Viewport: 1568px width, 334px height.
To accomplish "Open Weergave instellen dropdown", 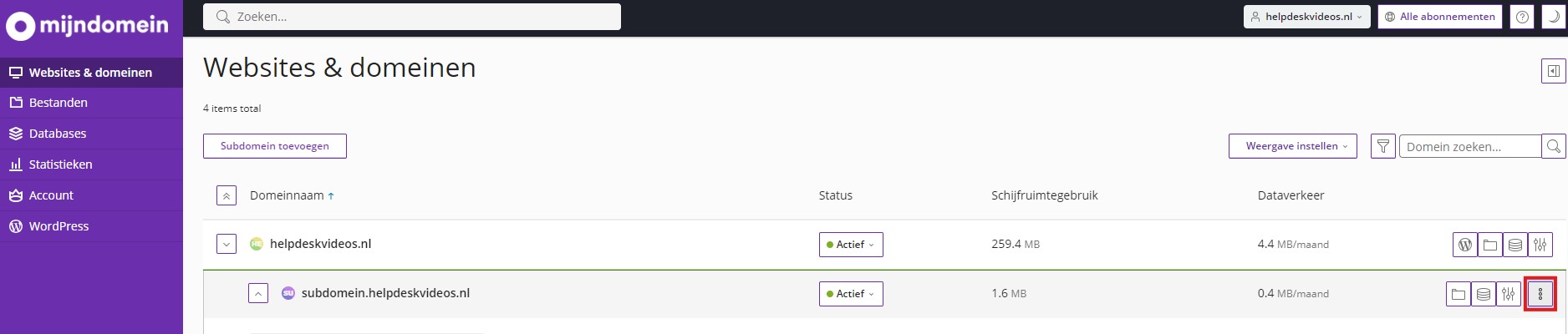I will pos(1292,146).
